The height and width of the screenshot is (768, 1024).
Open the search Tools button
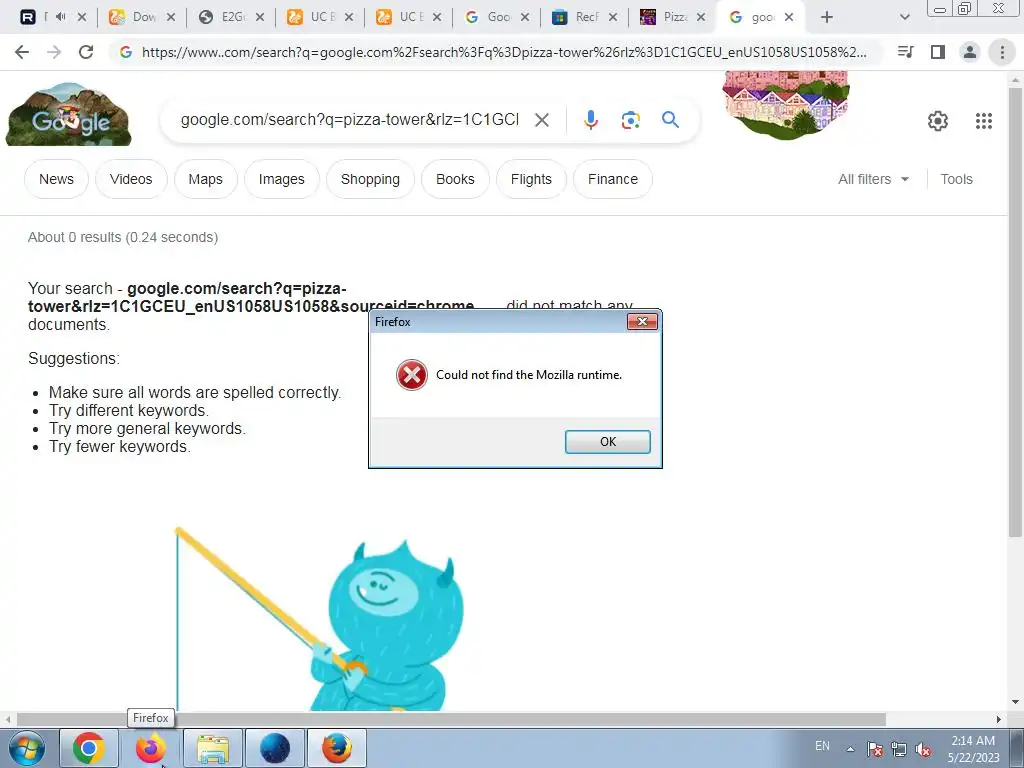[956, 179]
